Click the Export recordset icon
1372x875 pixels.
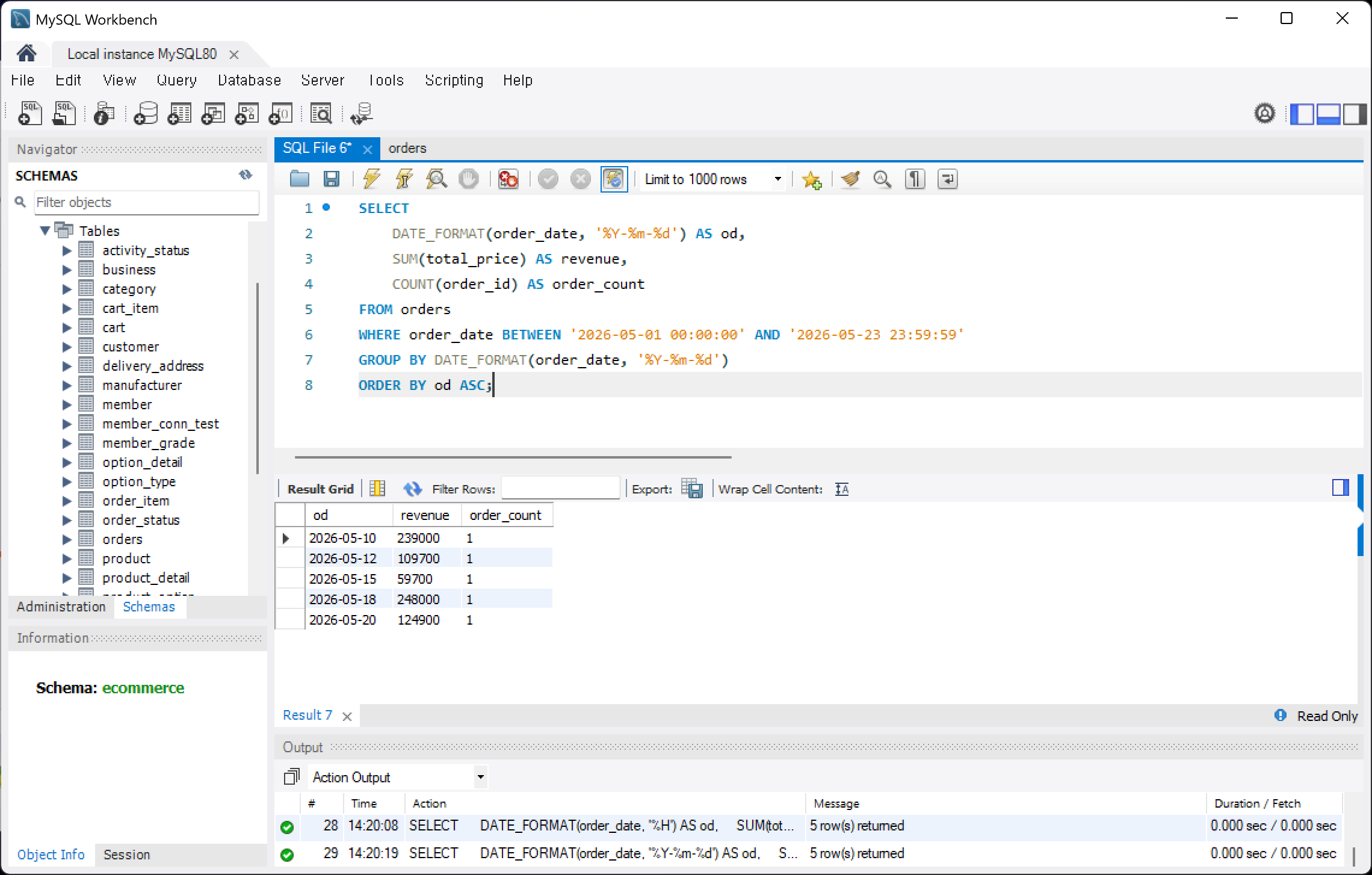[692, 489]
